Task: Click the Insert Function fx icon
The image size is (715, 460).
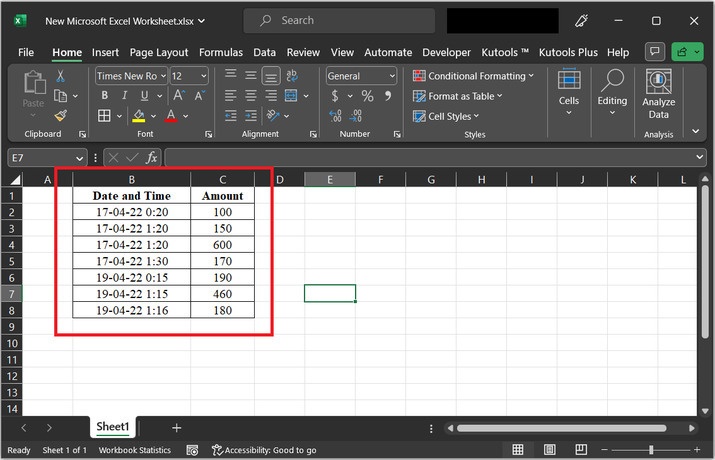Action: (151, 157)
